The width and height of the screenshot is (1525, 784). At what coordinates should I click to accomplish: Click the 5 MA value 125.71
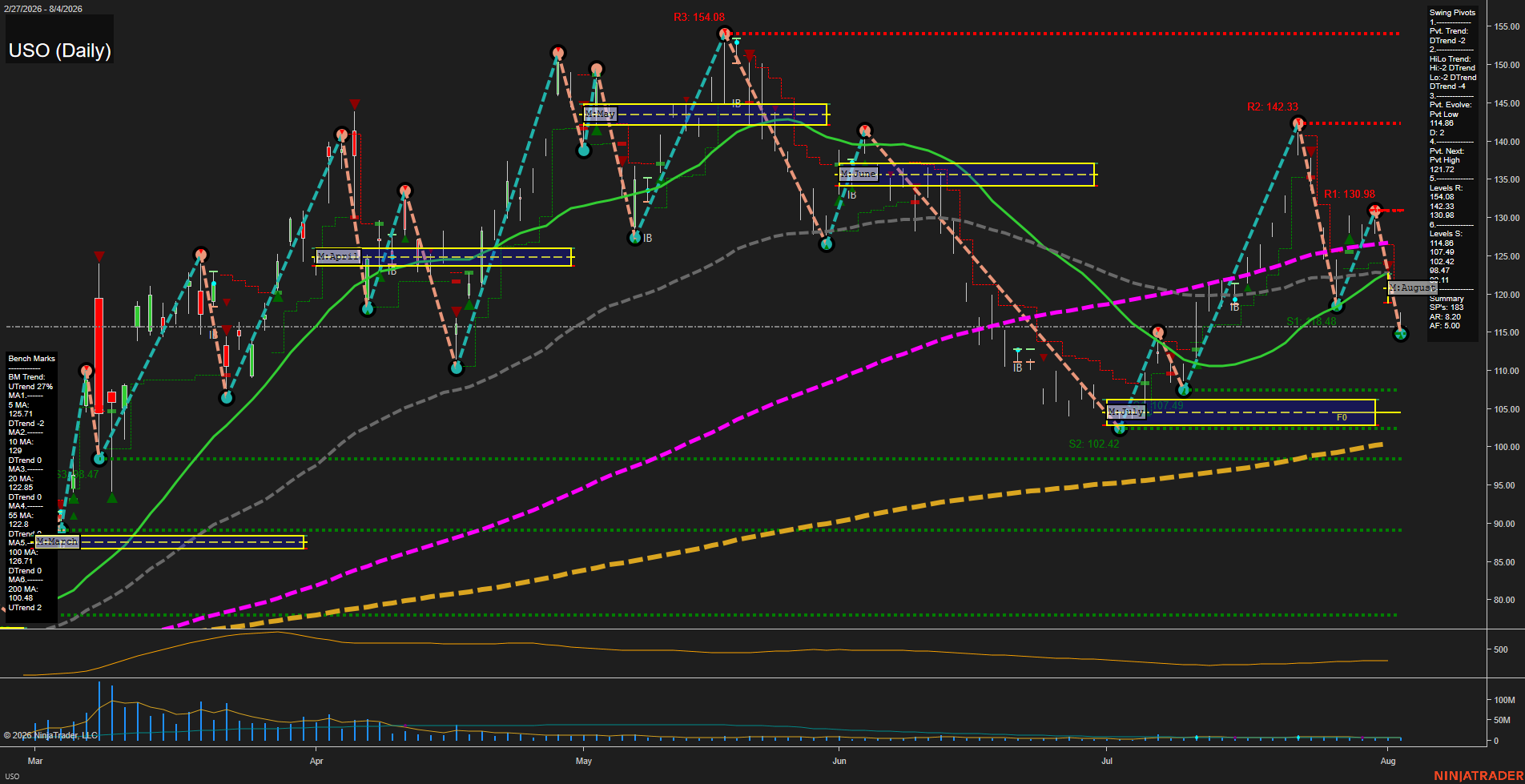(x=21, y=414)
